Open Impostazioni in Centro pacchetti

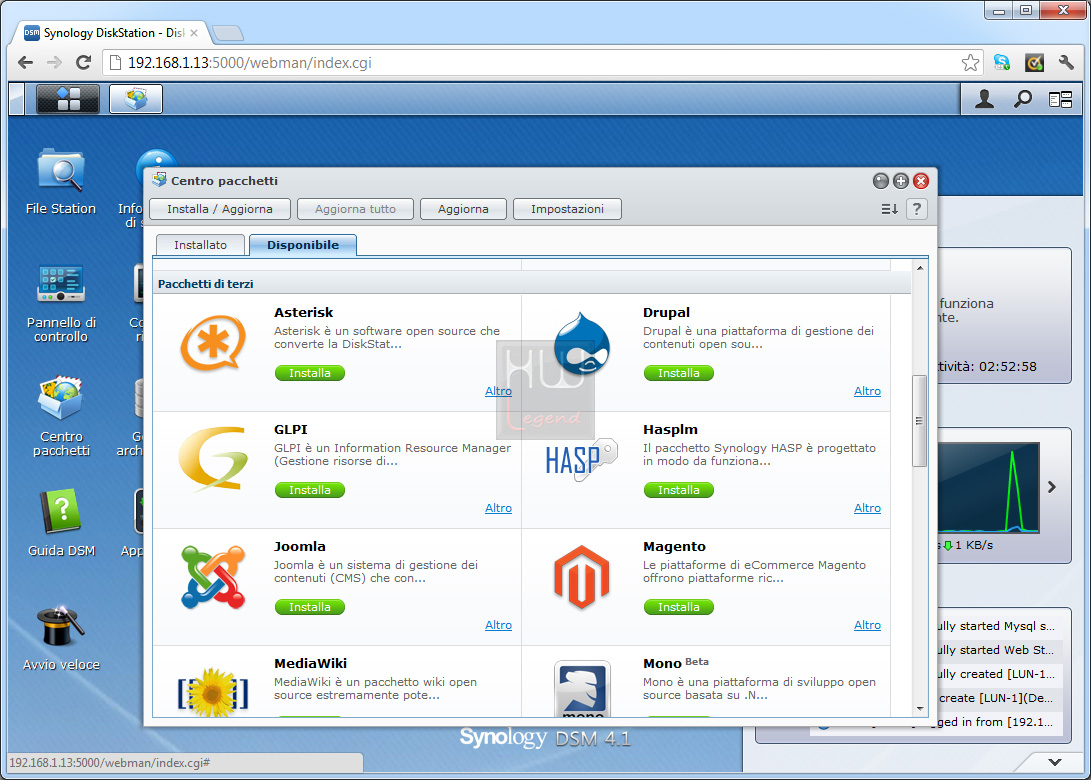point(567,209)
